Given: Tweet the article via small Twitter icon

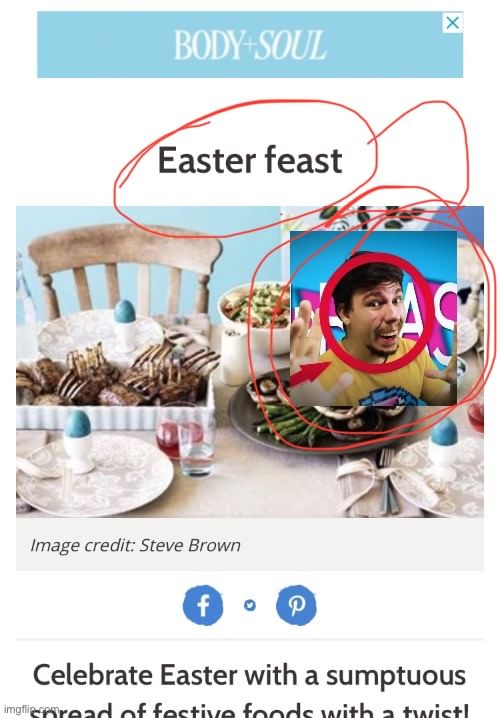Looking at the screenshot, I should [250, 605].
